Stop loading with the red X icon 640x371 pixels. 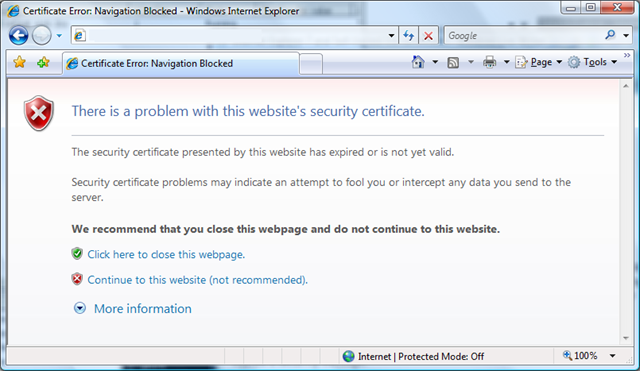pos(428,36)
